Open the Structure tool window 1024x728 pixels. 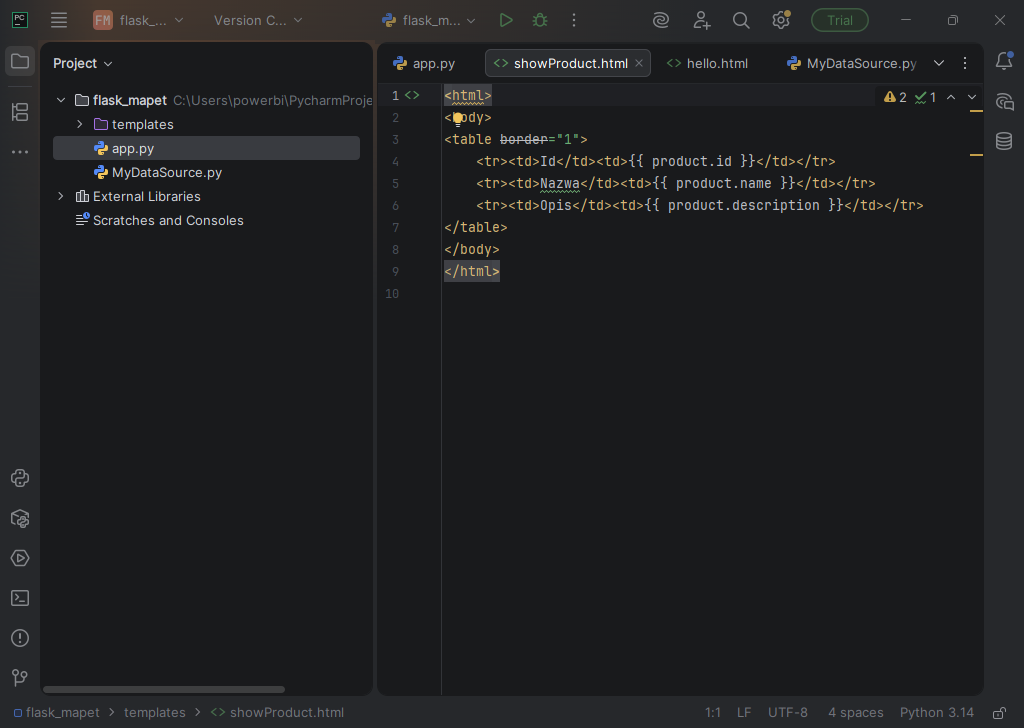pyautogui.click(x=20, y=112)
